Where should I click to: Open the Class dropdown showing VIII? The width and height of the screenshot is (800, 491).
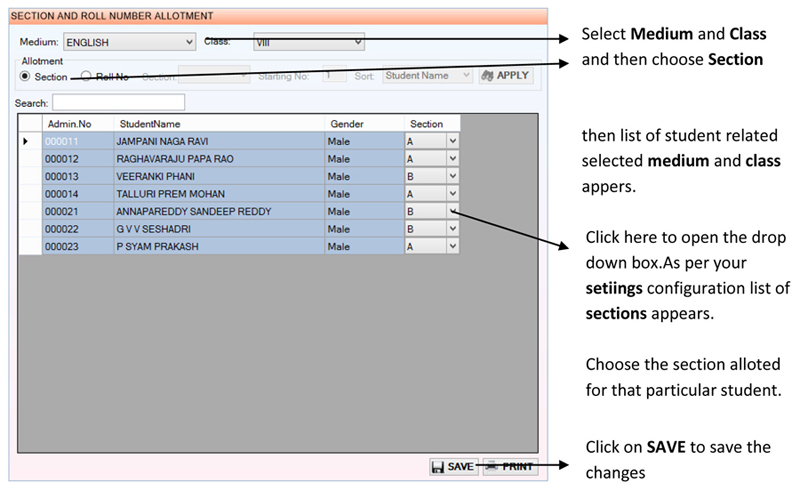tap(309, 42)
